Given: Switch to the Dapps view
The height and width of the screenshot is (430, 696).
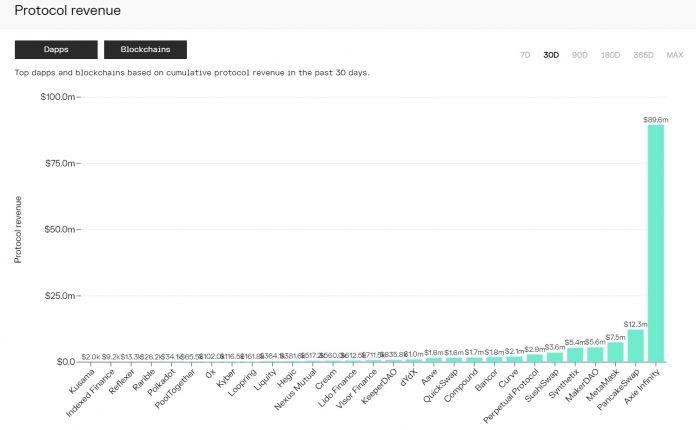Looking at the screenshot, I should tap(56, 49).
